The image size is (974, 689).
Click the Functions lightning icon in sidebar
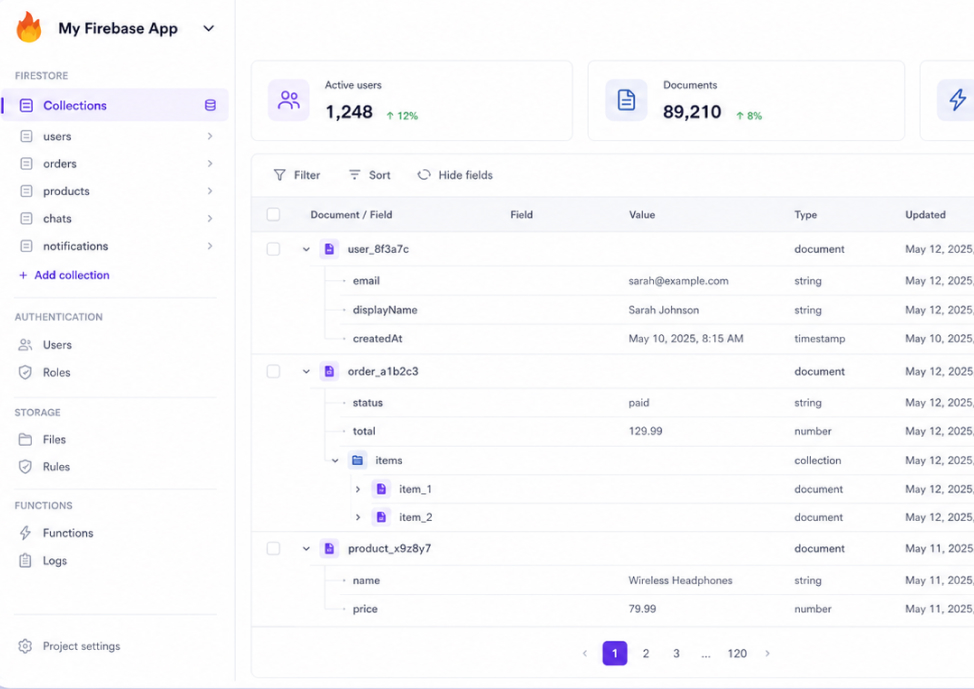(25, 533)
